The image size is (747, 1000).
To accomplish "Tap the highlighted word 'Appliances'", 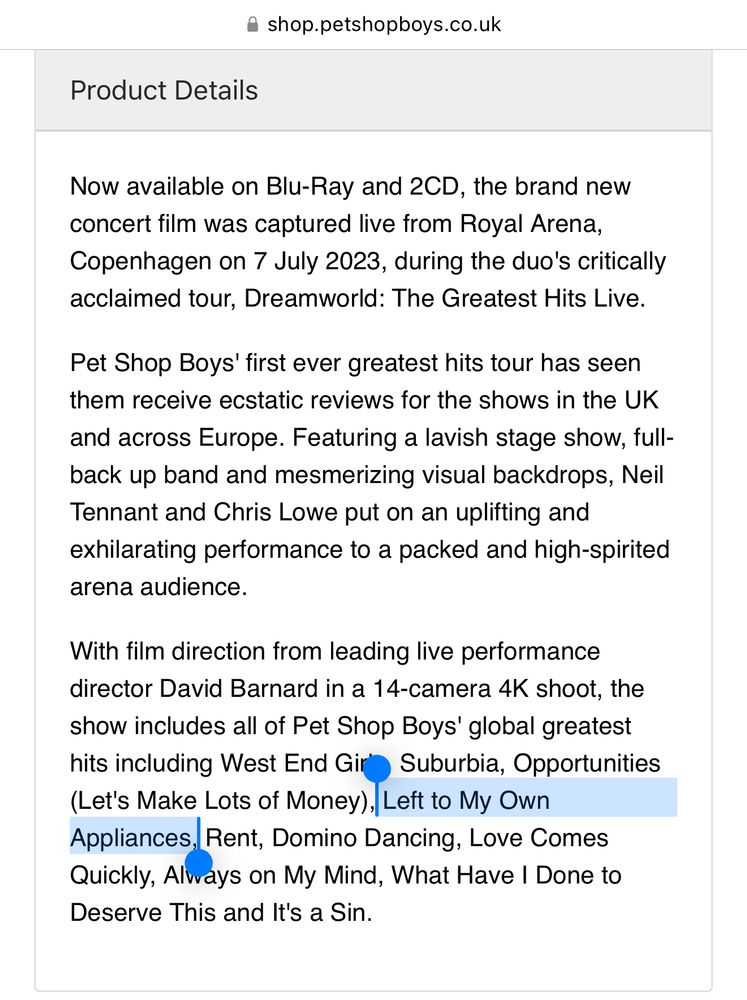I will [x=130, y=837].
